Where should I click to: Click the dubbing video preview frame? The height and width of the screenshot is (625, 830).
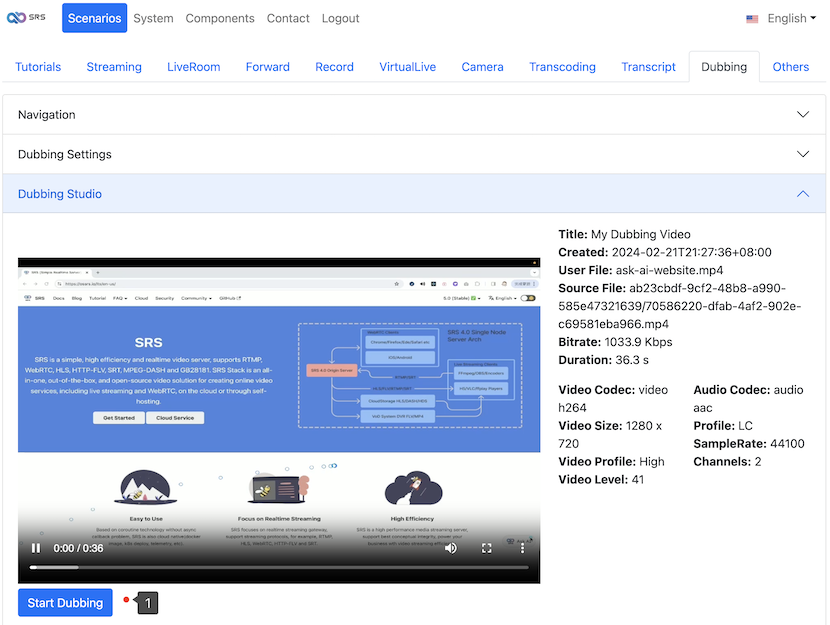coord(279,400)
